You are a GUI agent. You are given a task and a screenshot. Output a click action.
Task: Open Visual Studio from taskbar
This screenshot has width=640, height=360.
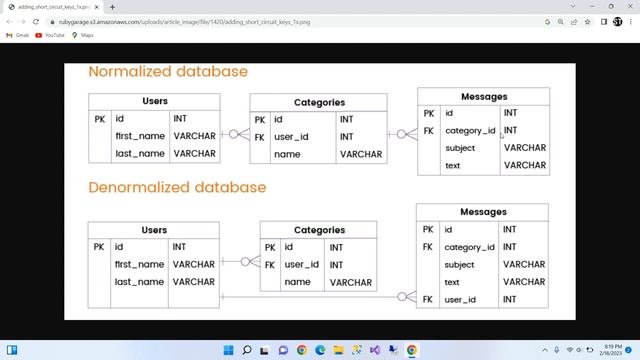click(x=375, y=350)
